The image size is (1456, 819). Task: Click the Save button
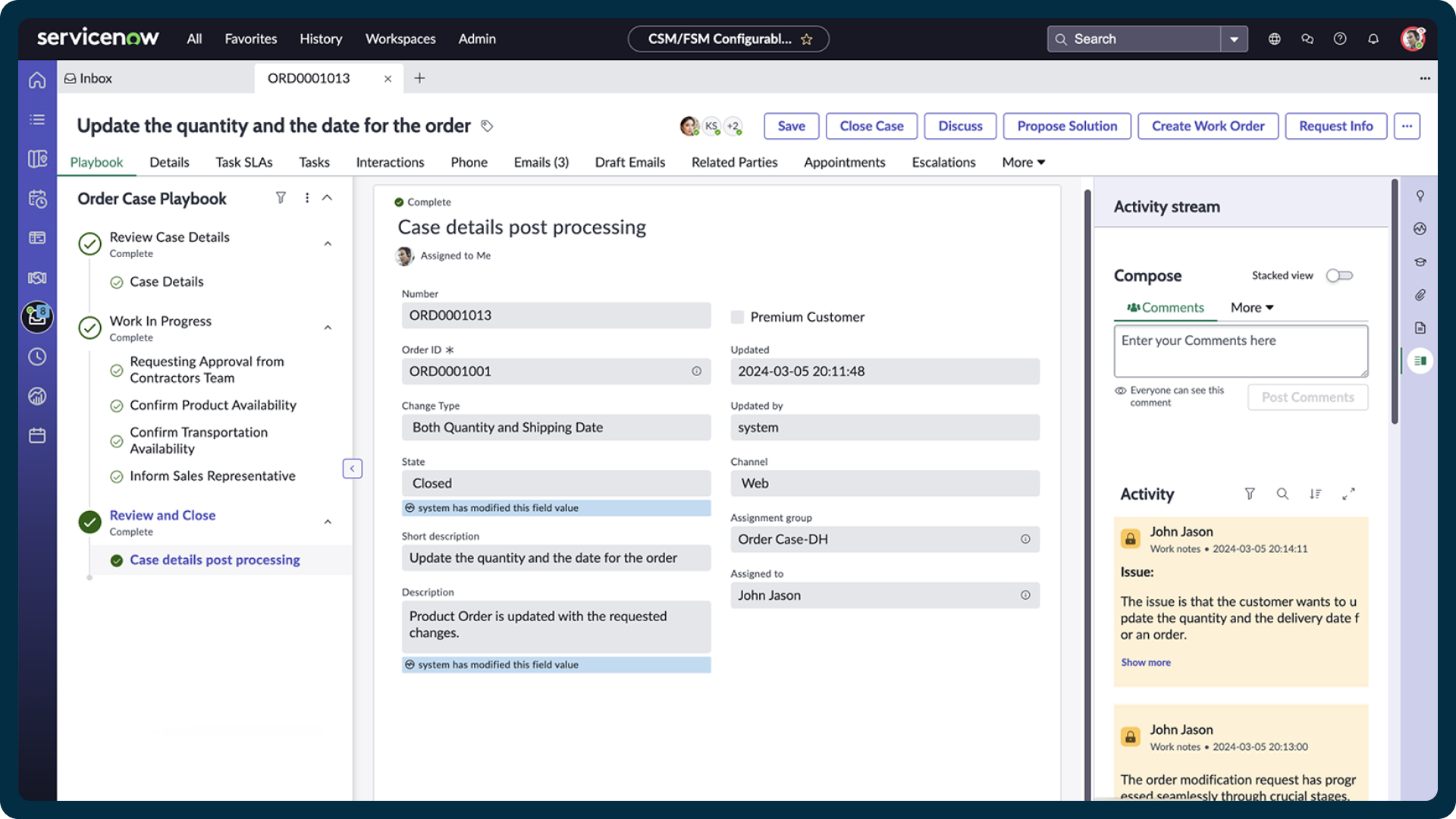pos(791,126)
